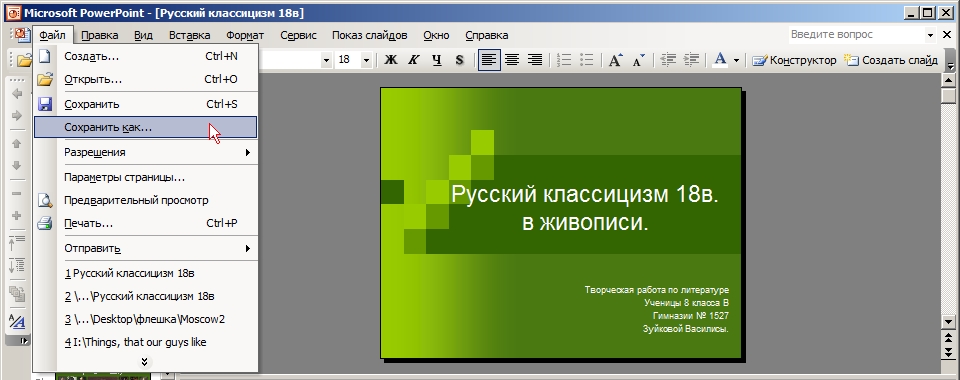Open the Формат menu
The height and width of the screenshot is (380, 960).
tap(245, 35)
